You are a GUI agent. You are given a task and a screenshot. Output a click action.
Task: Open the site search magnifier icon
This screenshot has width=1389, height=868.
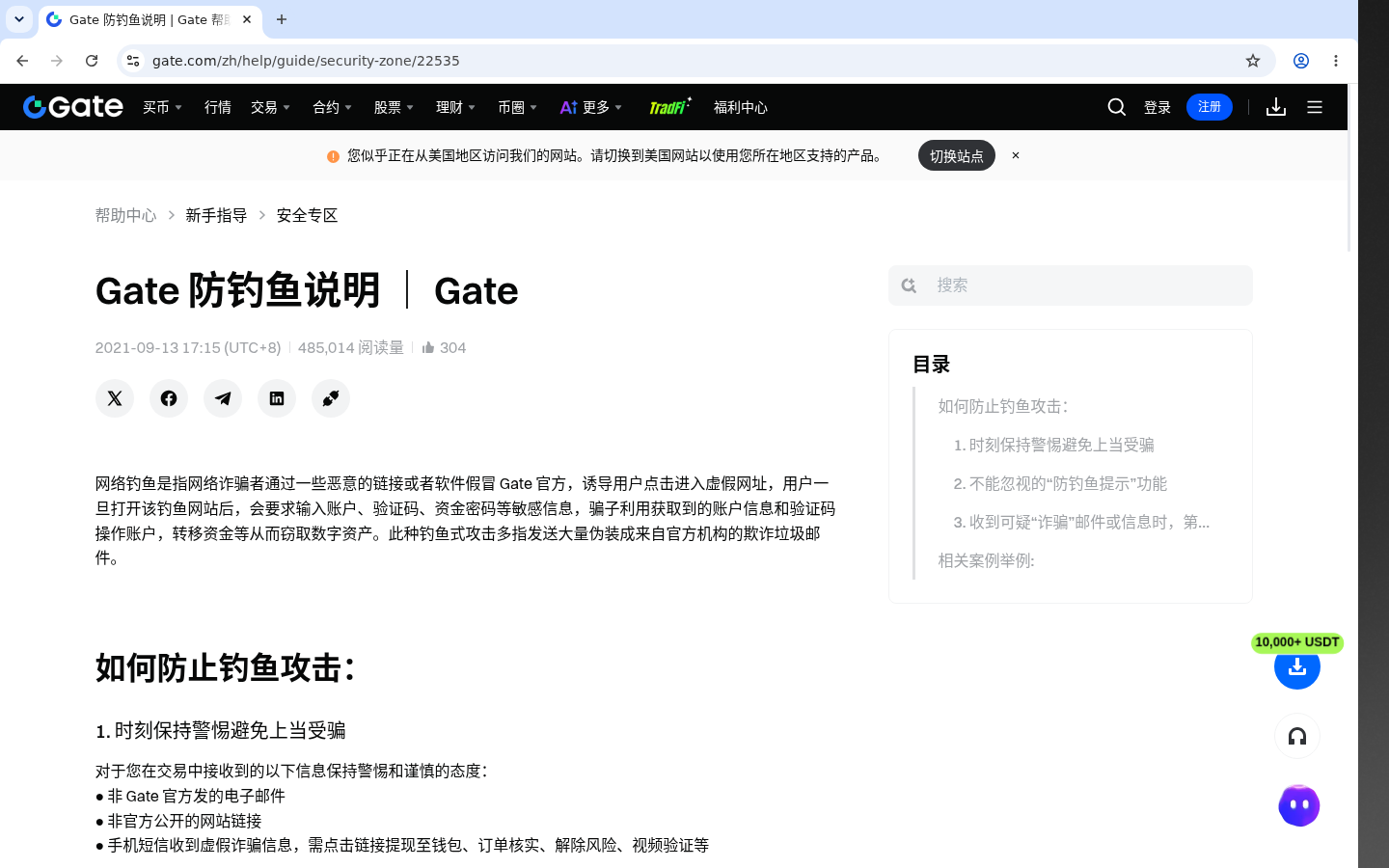coord(1117,107)
